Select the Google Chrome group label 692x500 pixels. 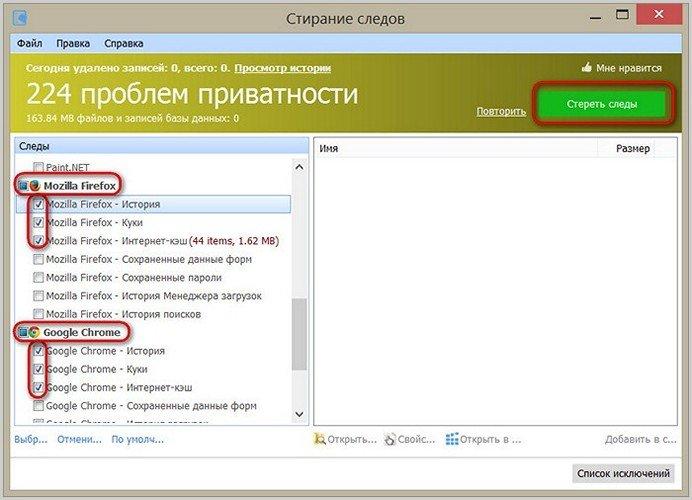[x=82, y=332]
